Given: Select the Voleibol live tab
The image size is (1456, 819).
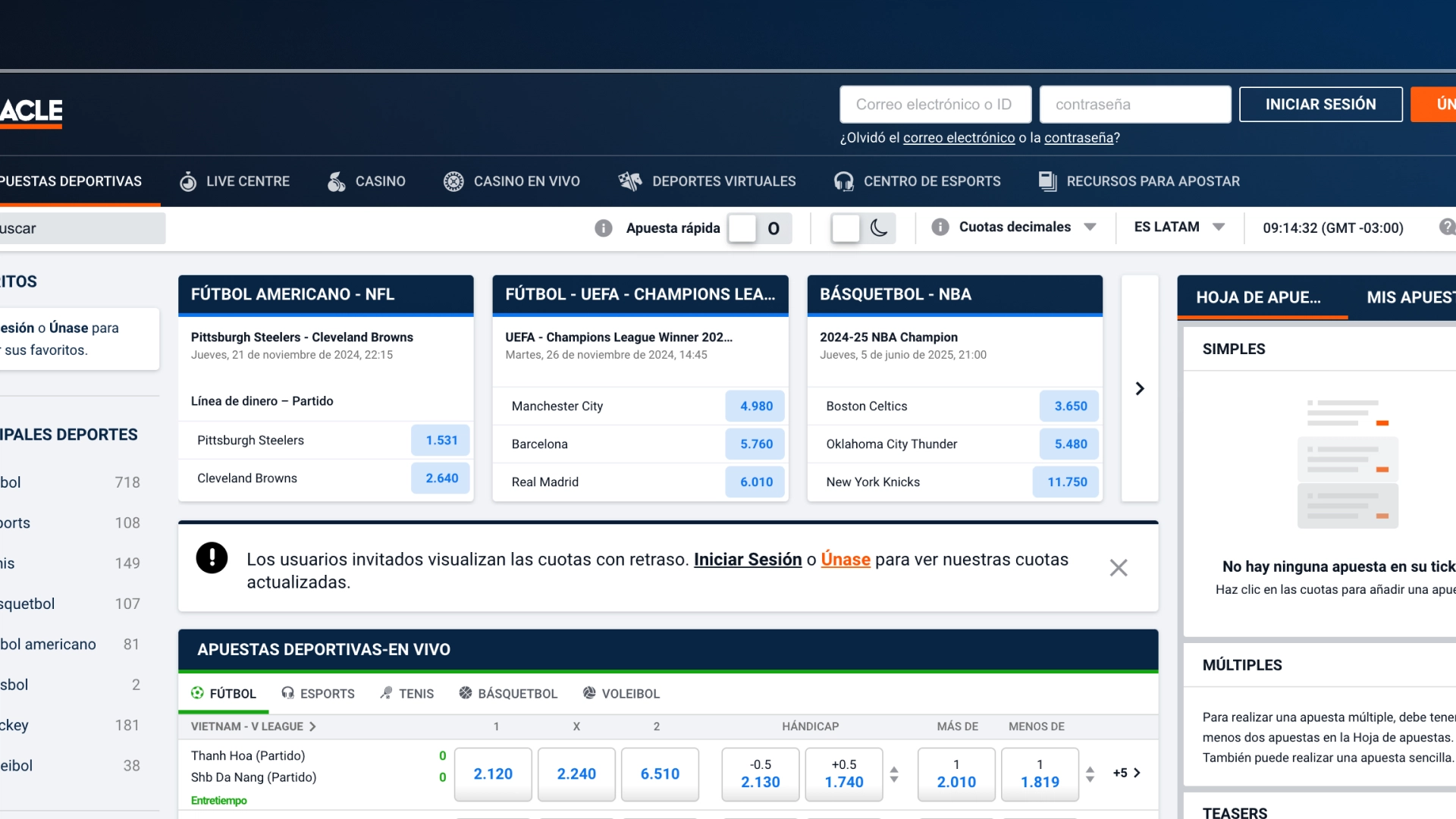Looking at the screenshot, I should coord(621,693).
